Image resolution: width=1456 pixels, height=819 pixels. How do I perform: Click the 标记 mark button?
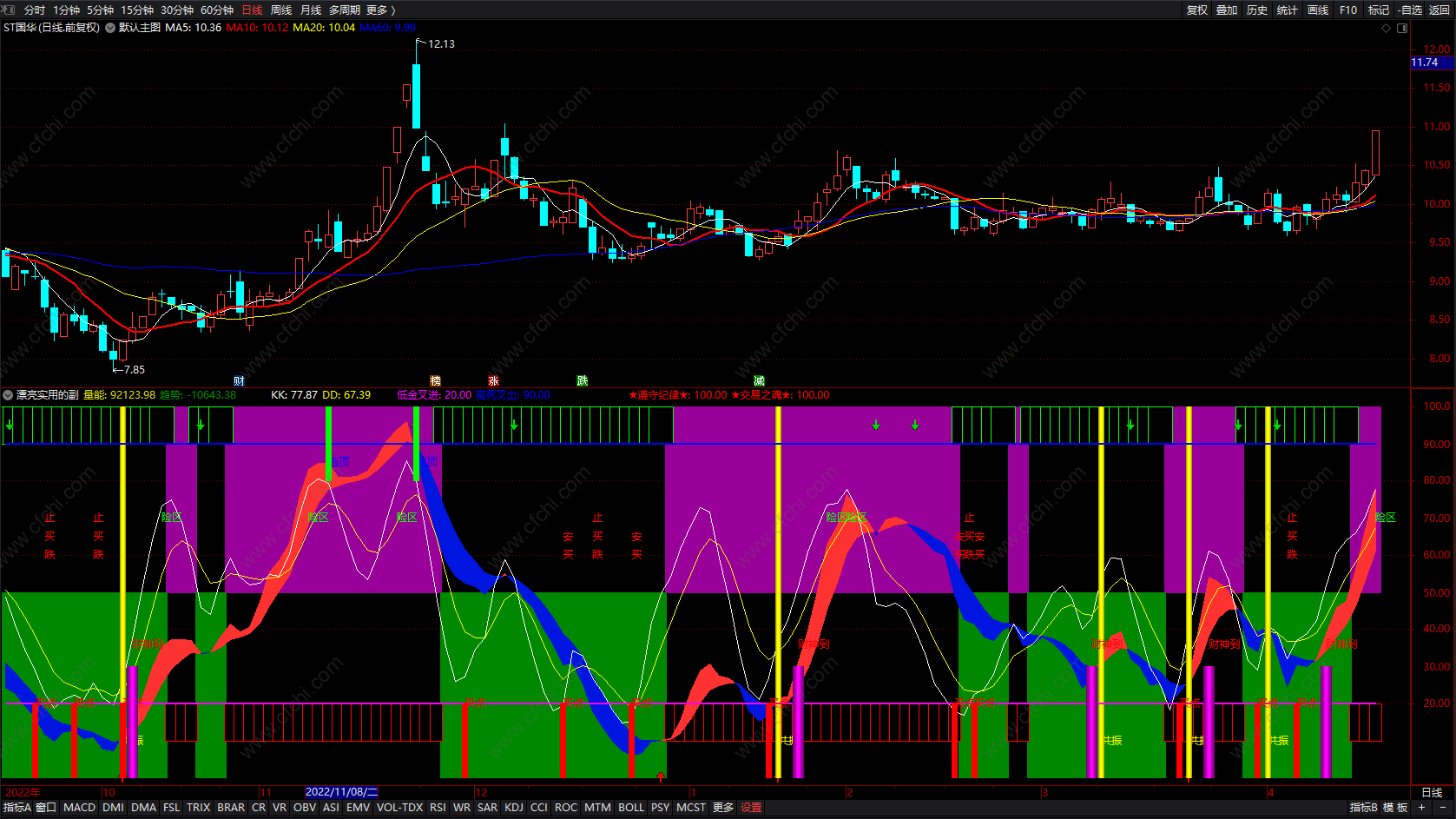[x=1379, y=10]
